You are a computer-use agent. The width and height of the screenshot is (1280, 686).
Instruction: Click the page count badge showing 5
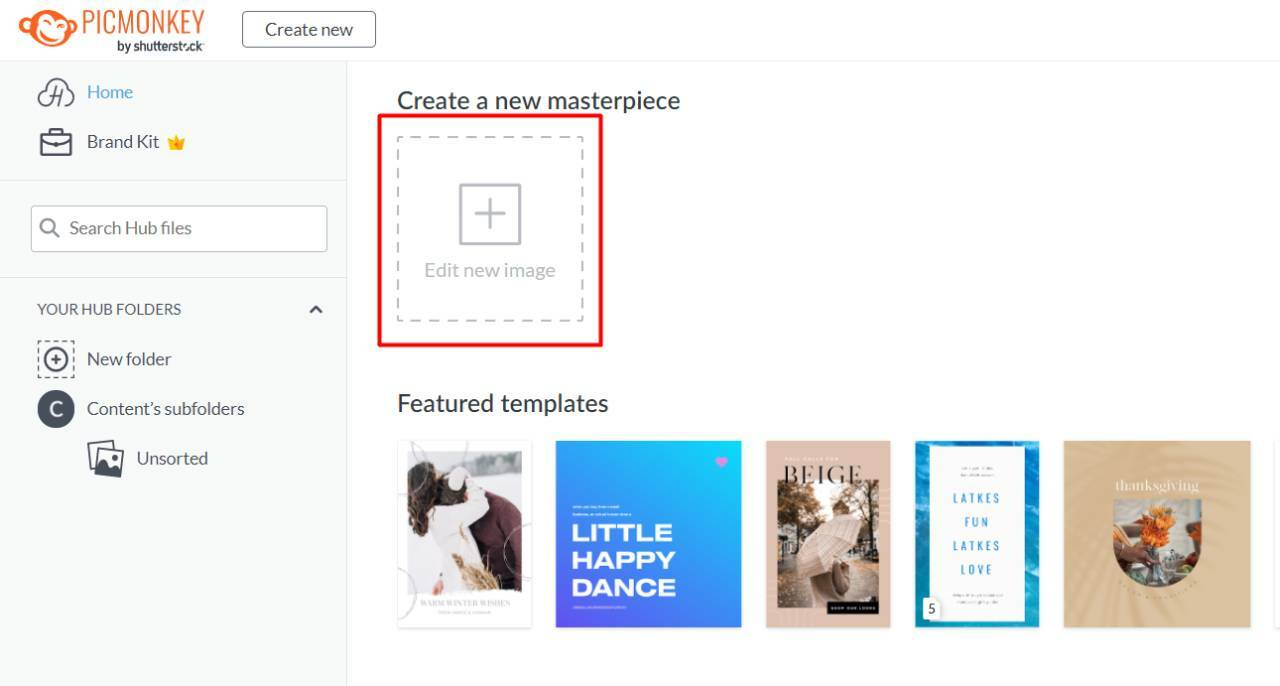pyautogui.click(x=932, y=608)
